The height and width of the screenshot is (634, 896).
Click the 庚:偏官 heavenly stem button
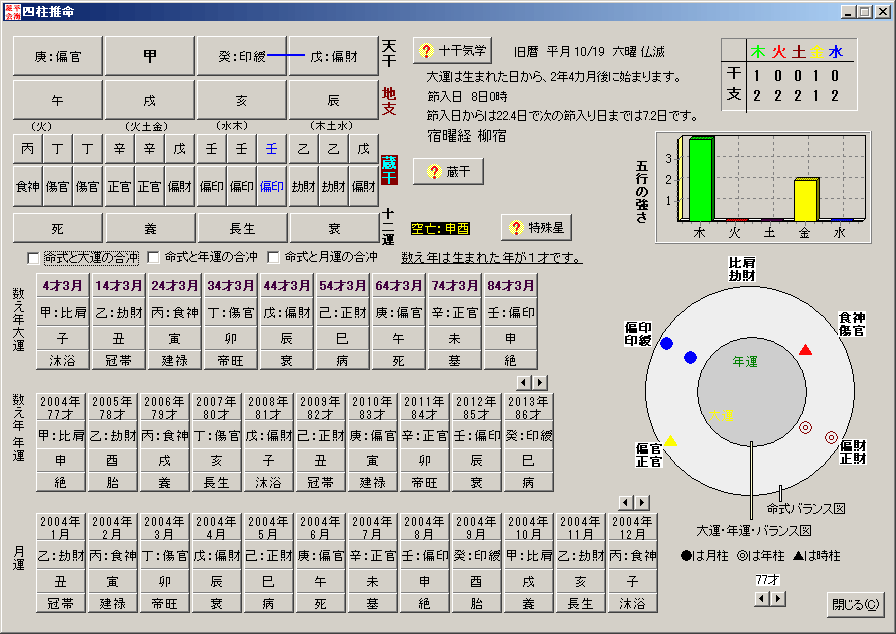pyautogui.click(x=58, y=56)
